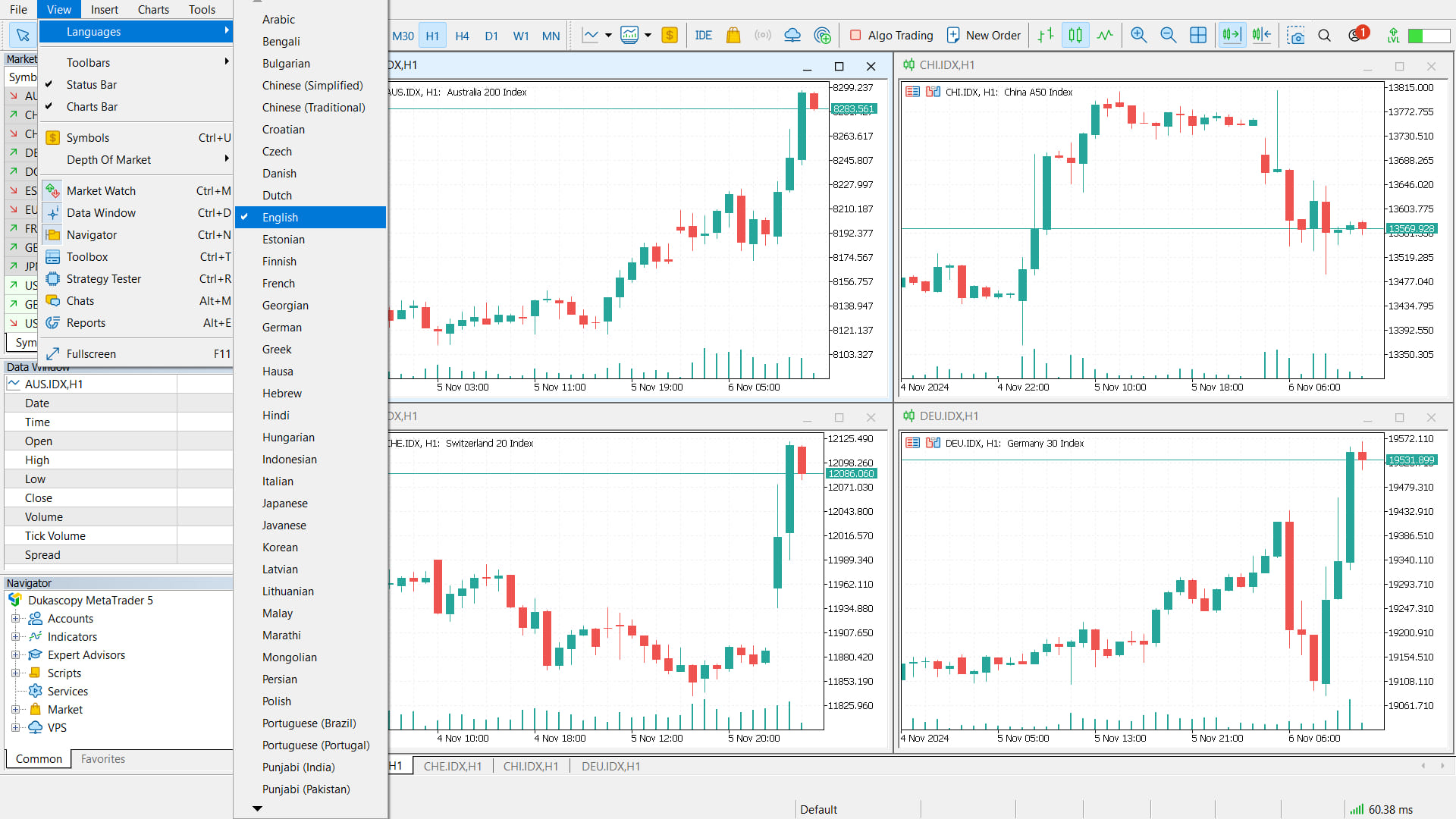The height and width of the screenshot is (819, 1456).
Task: Toggle the Status Bar option
Action: click(136, 85)
